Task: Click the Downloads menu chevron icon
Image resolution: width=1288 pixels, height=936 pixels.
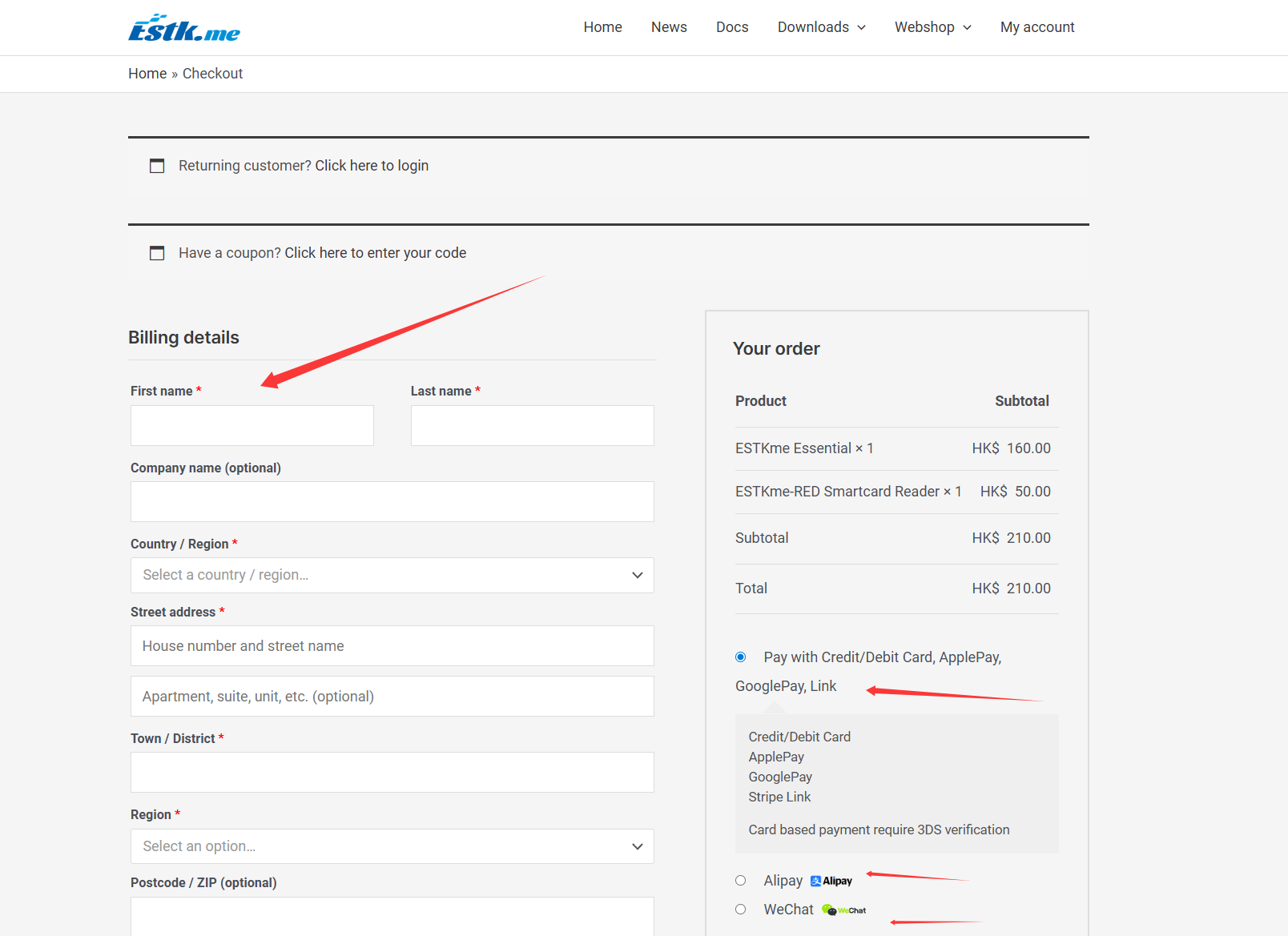Action: 862,27
